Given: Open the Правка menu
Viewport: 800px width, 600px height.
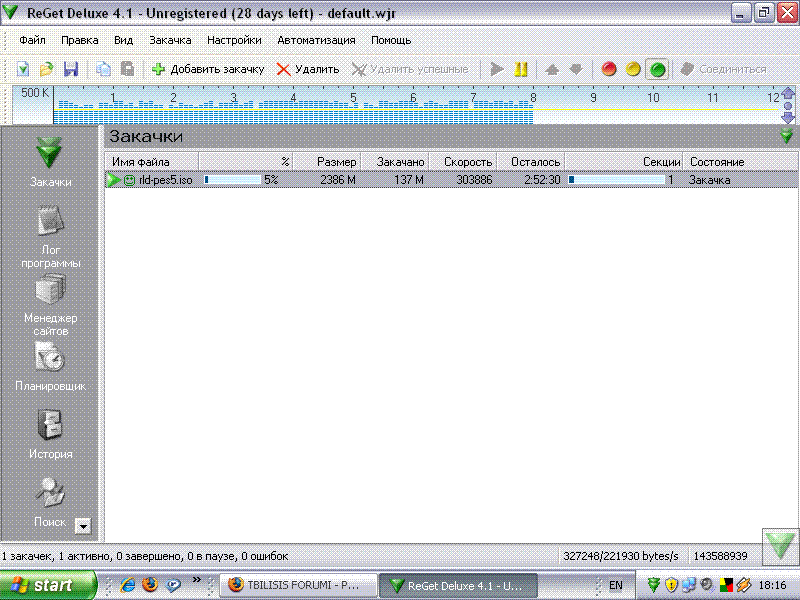Looking at the screenshot, I should (x=80, y=40).
